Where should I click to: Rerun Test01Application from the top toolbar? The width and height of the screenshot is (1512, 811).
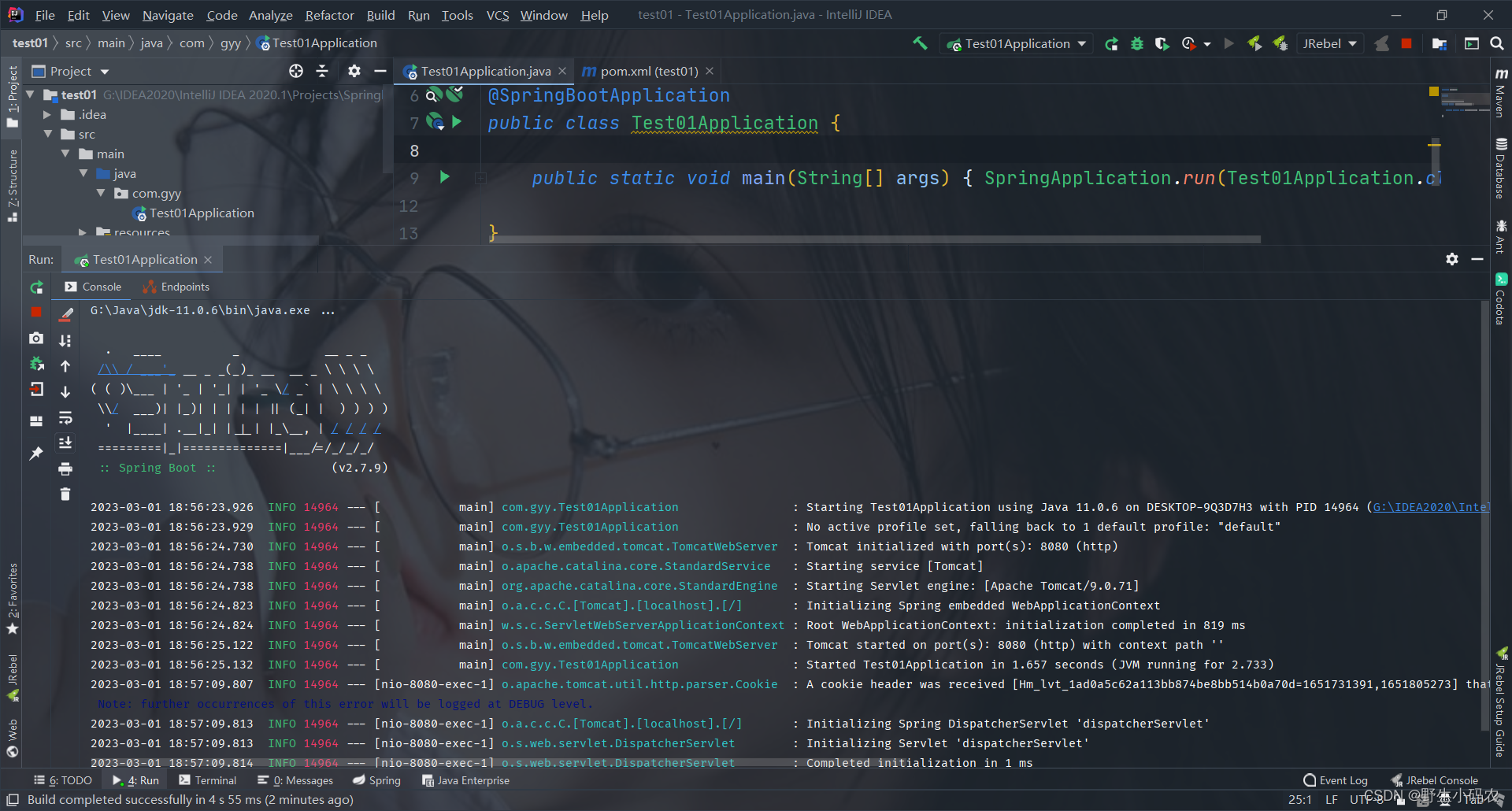1111,44
